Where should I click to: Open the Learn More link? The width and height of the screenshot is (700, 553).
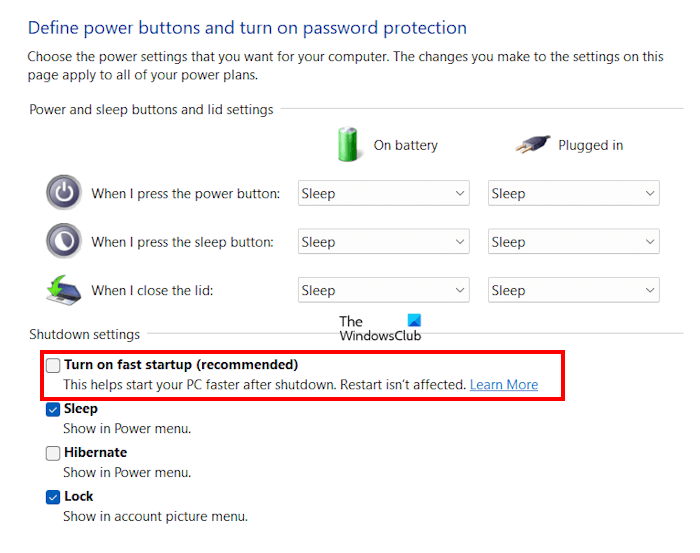tap(504, 385)
